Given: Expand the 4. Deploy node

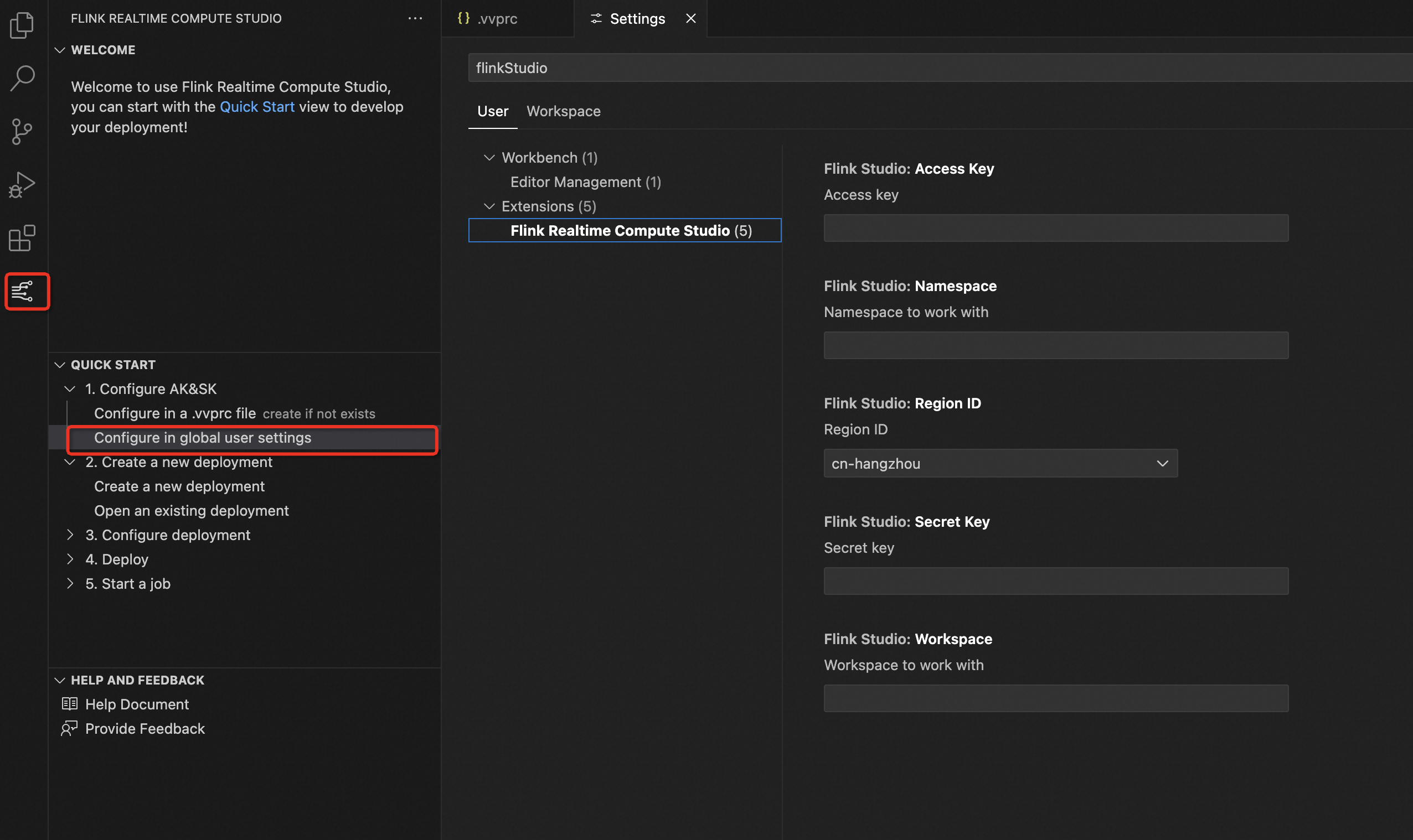Looking at the screenshot, I should click(70, 559).
